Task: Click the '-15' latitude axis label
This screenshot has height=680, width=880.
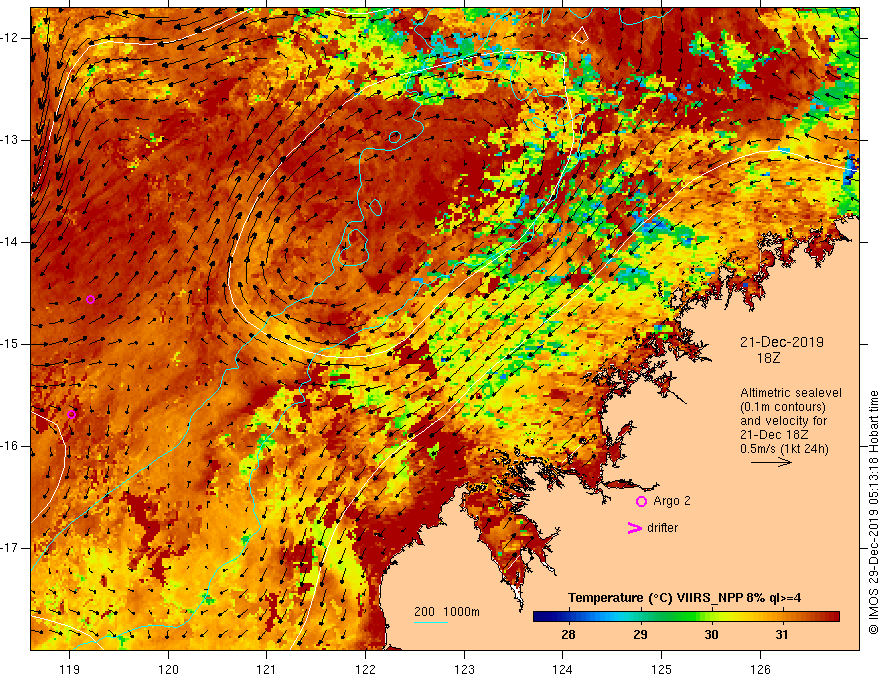Action: [x=10, y=344]
